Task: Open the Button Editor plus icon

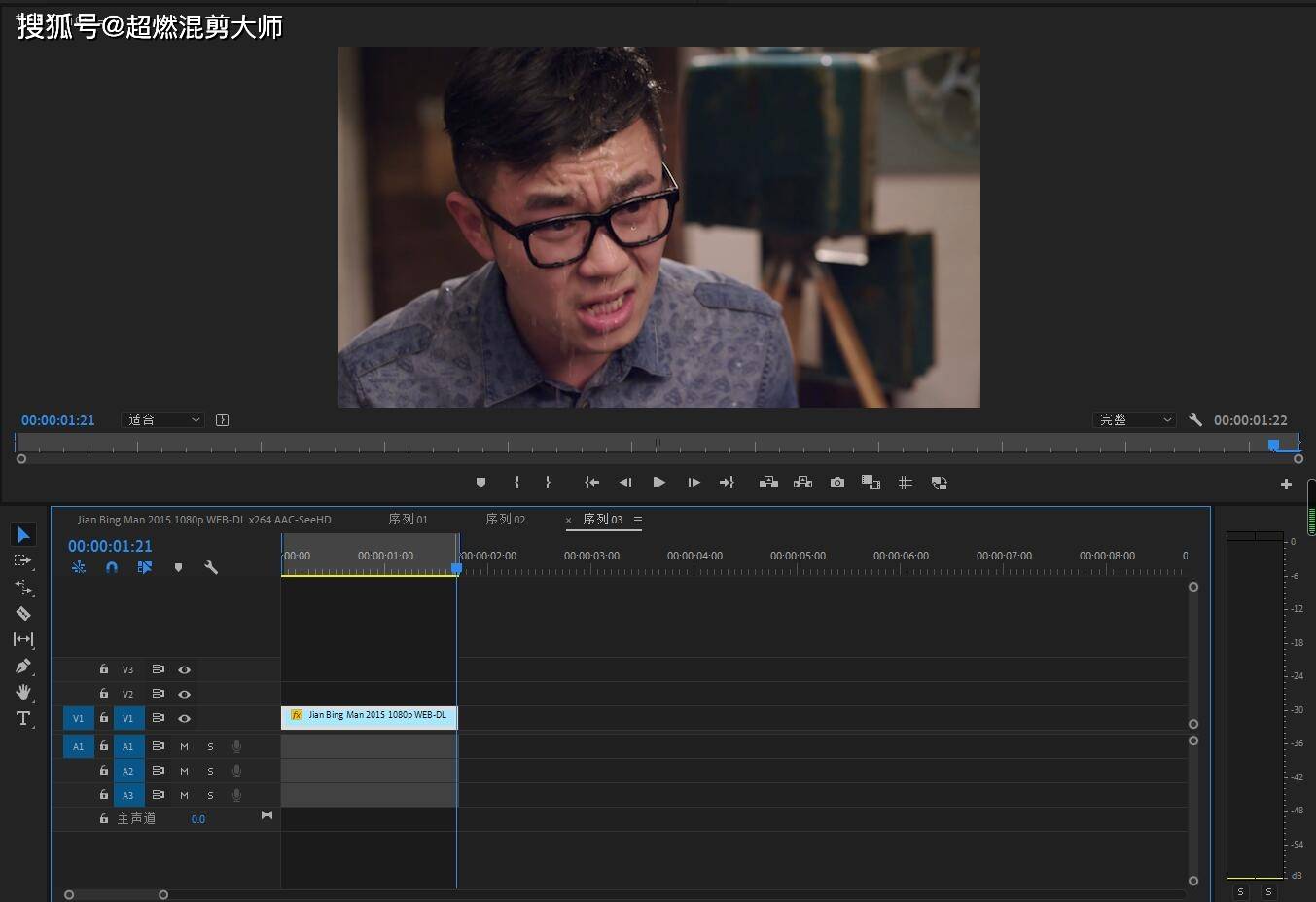Action: point(1286,484)
